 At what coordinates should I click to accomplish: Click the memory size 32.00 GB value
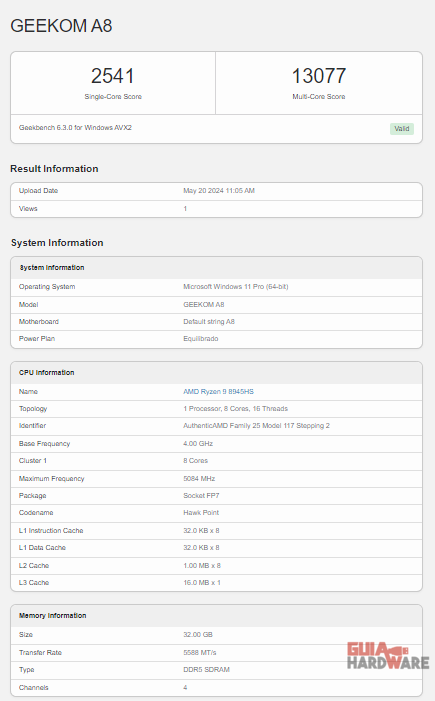point(198,635)
